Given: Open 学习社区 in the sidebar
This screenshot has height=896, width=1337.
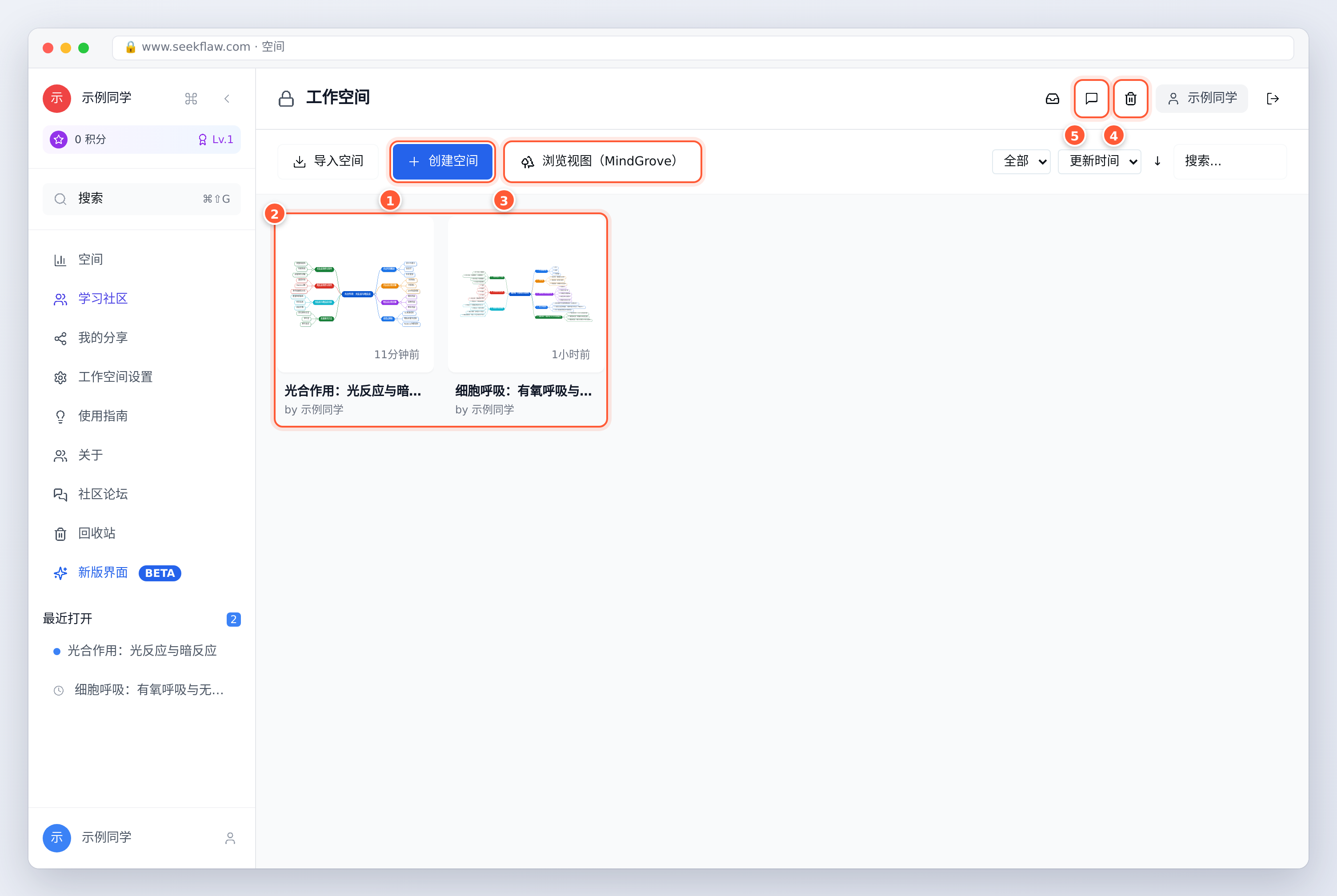Looking at the screenshot, I should 142,299.
